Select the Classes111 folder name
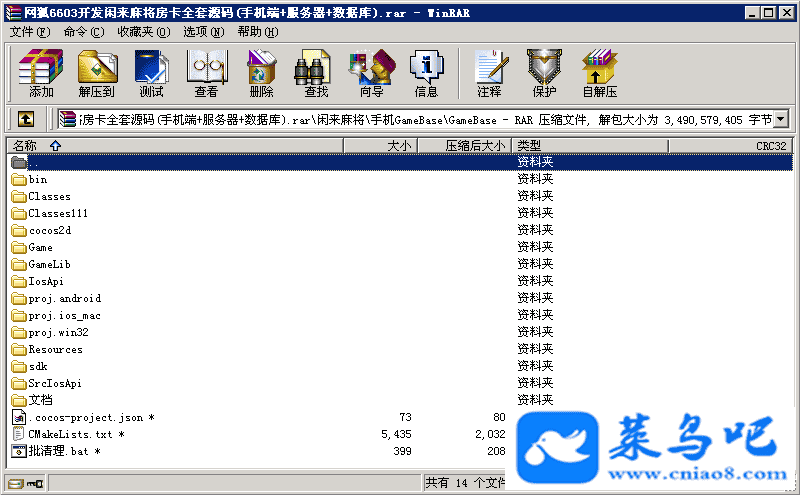The image size is (800, 495). [x=58, y=213]
